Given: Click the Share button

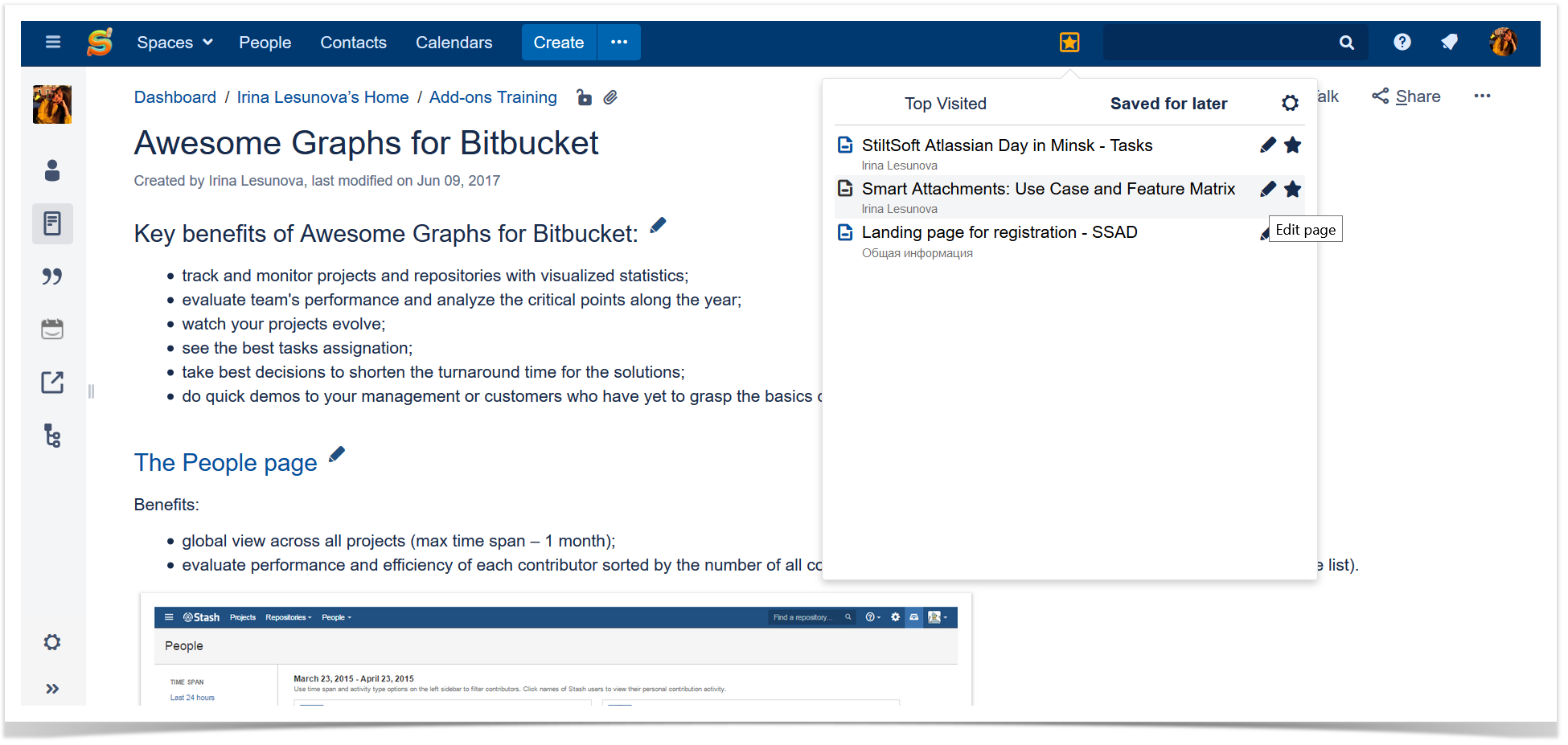Looking at the screenshot, I should [1406, 96].
